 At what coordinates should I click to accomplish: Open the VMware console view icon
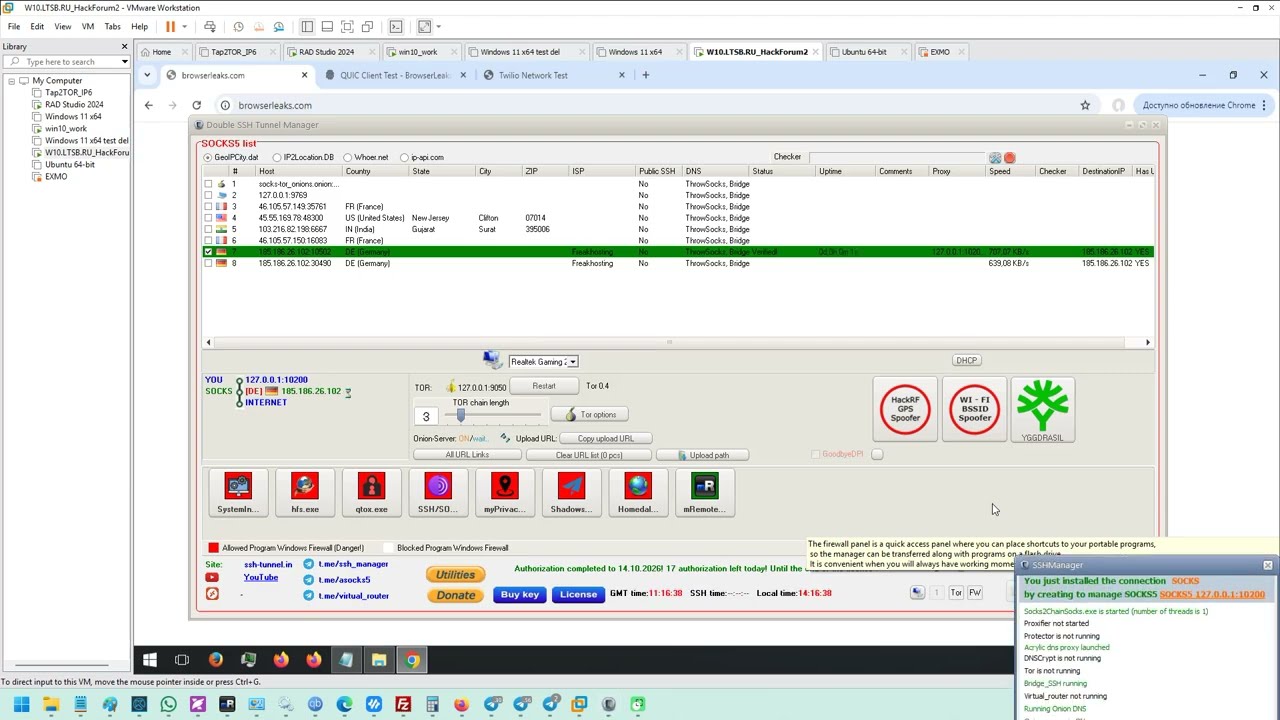click(x=396, y=27)
